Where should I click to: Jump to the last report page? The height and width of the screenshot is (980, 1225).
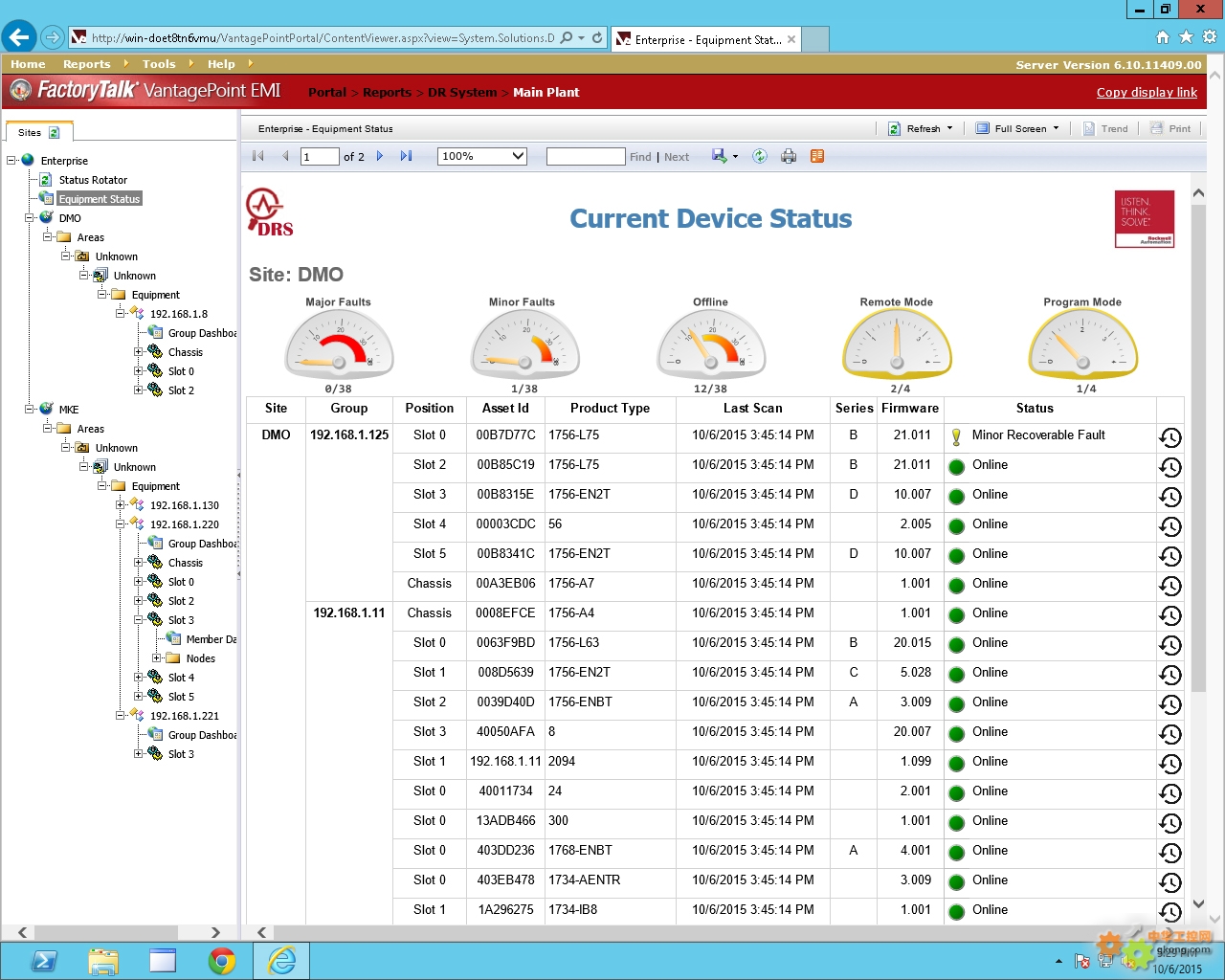click(x=406, y=156)
